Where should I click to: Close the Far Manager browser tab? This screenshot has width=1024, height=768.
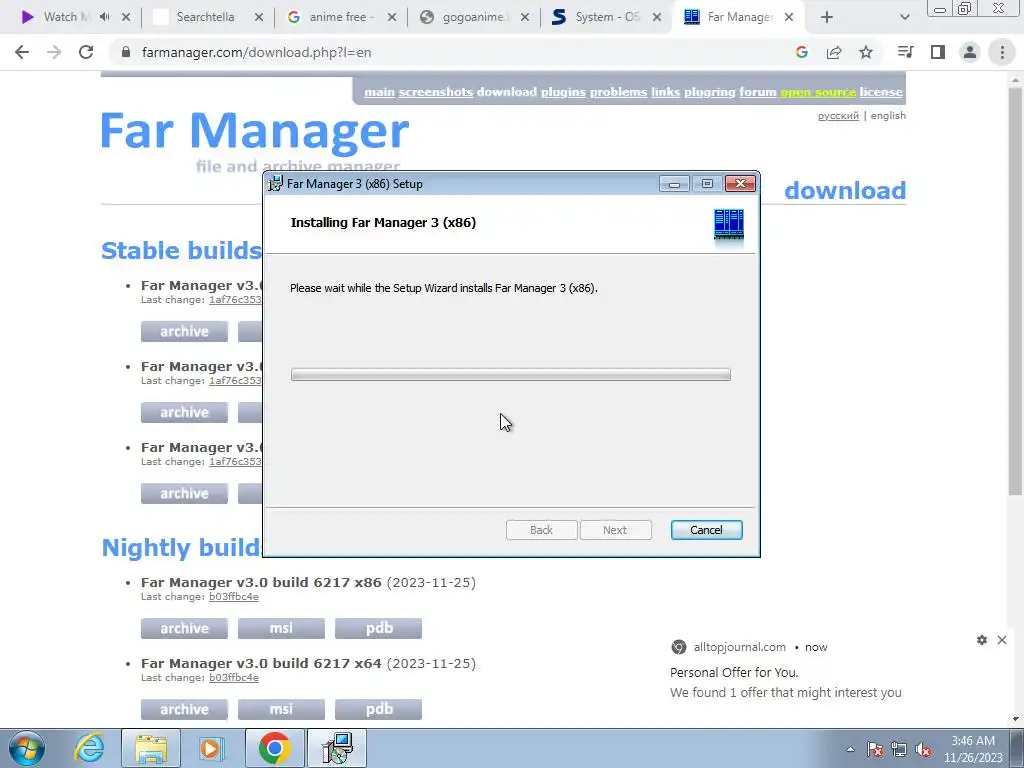789,17
